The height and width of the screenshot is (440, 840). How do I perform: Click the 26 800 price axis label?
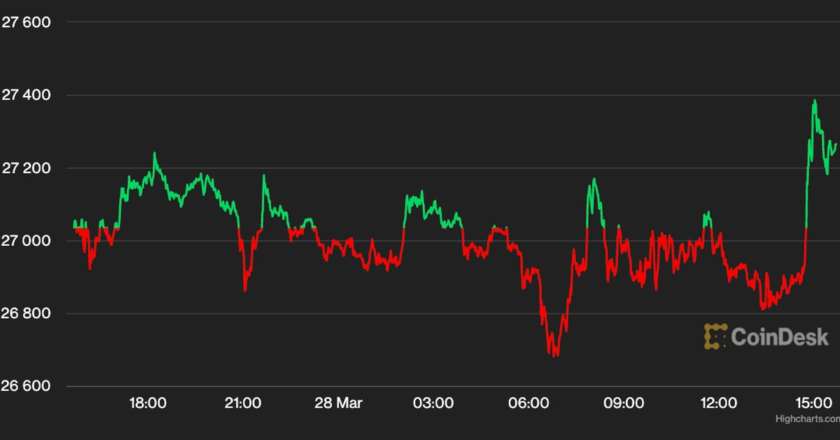click(x=29, y=314)
